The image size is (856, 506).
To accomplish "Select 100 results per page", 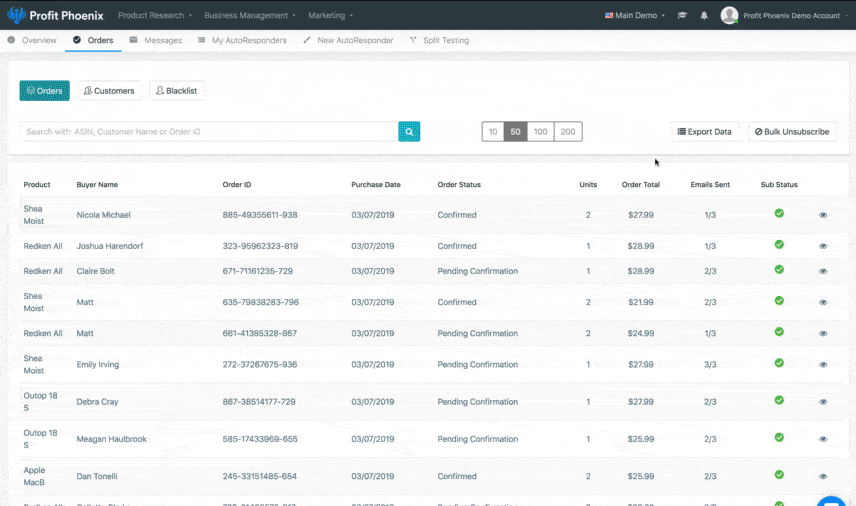I will click(x=540, y=132).
